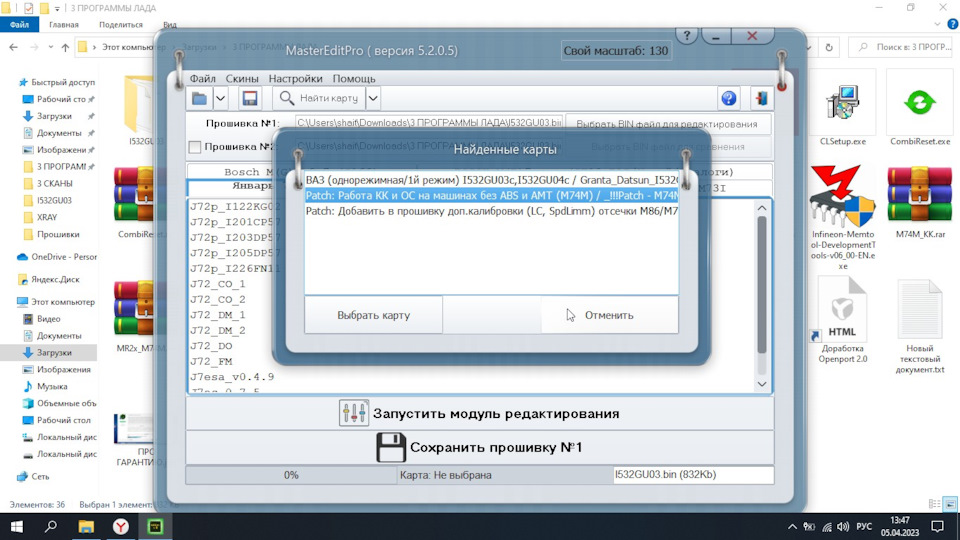Viewport: 960px width, 540px height.
Task: Click Сохранить прошивку №1 button
Action: point(479,447)
